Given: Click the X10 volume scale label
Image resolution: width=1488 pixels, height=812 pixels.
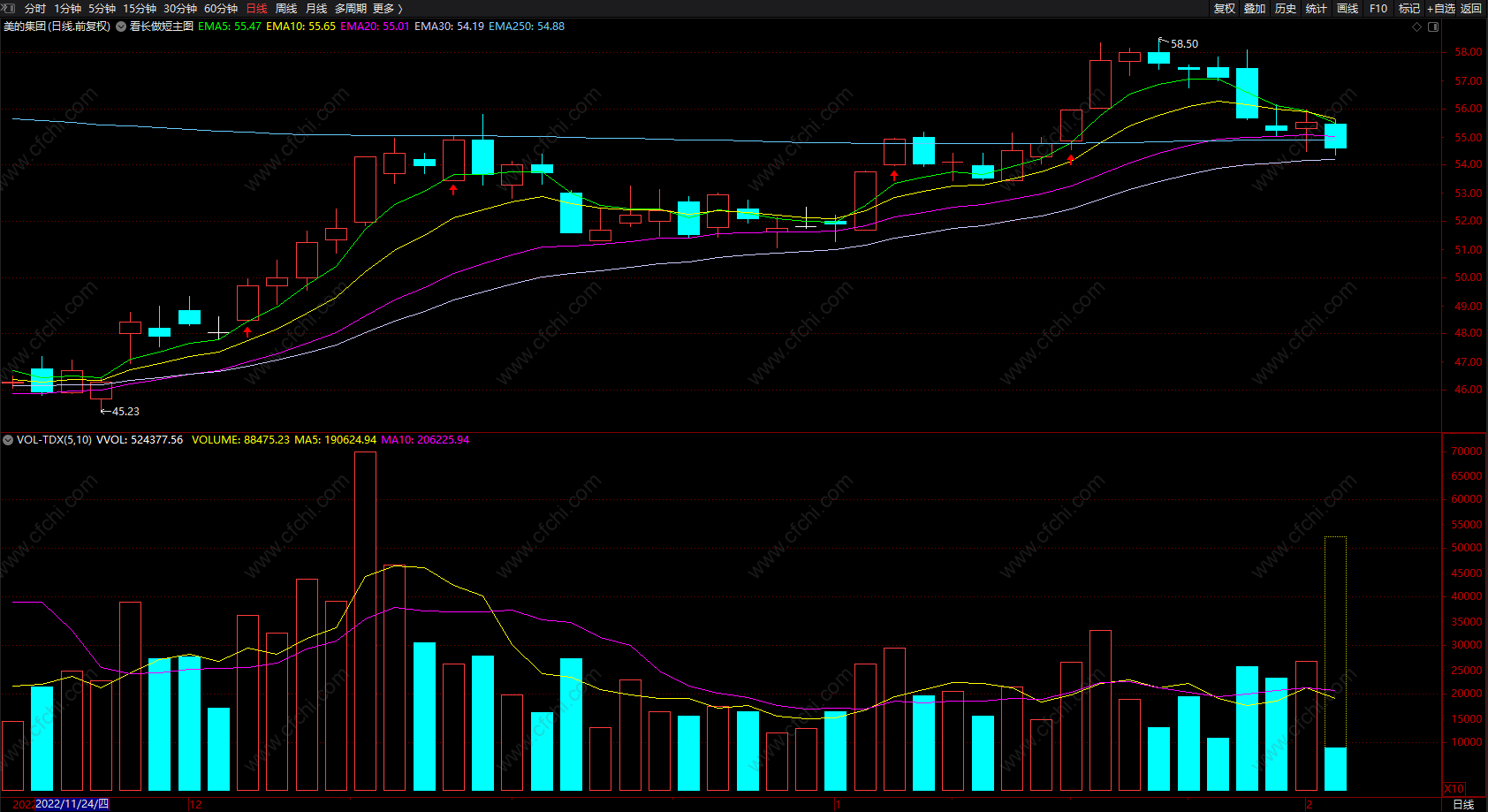Looking at the screenshot, I should coord(1454,789).
